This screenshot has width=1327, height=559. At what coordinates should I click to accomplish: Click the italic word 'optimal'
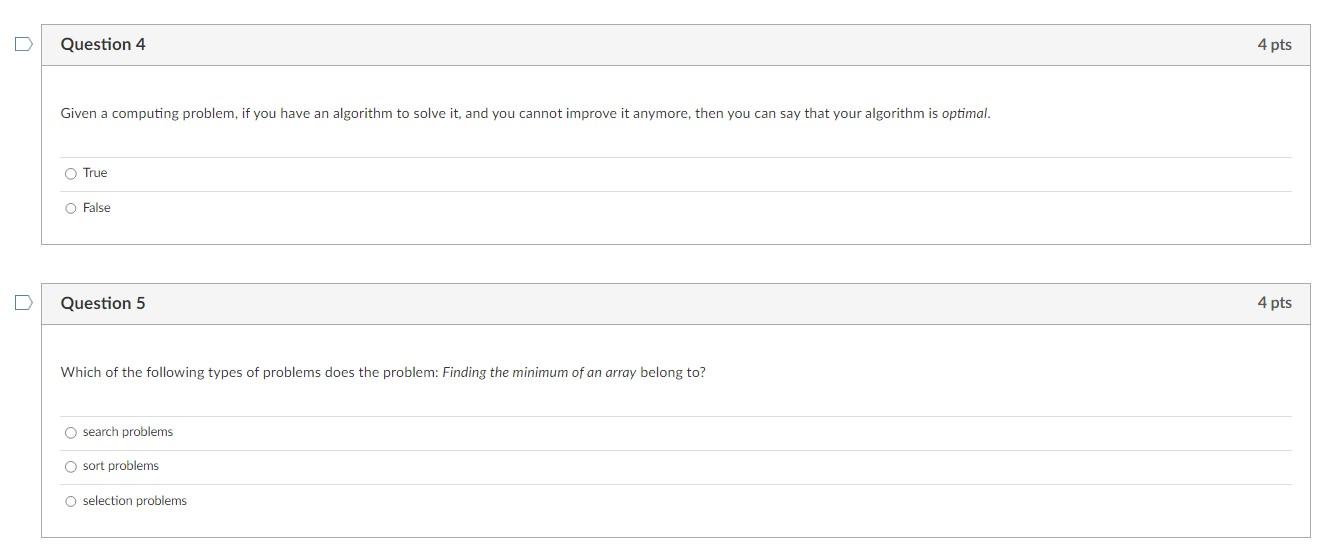pyautogui.click(x=965, y=113)
